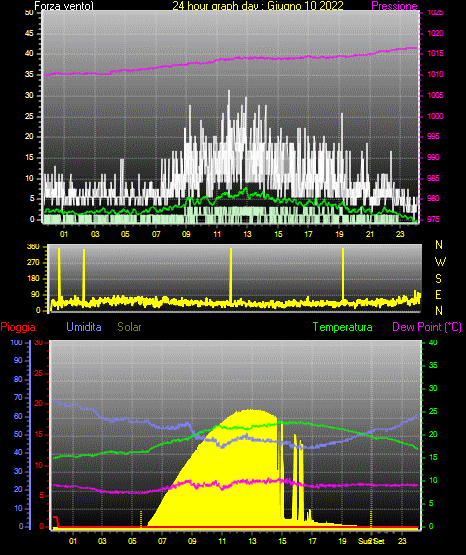This screenshot has height=555, width=466.
Task: Click wind direction axis value 90
Action: pyautogui.click(x=35, y=294)
